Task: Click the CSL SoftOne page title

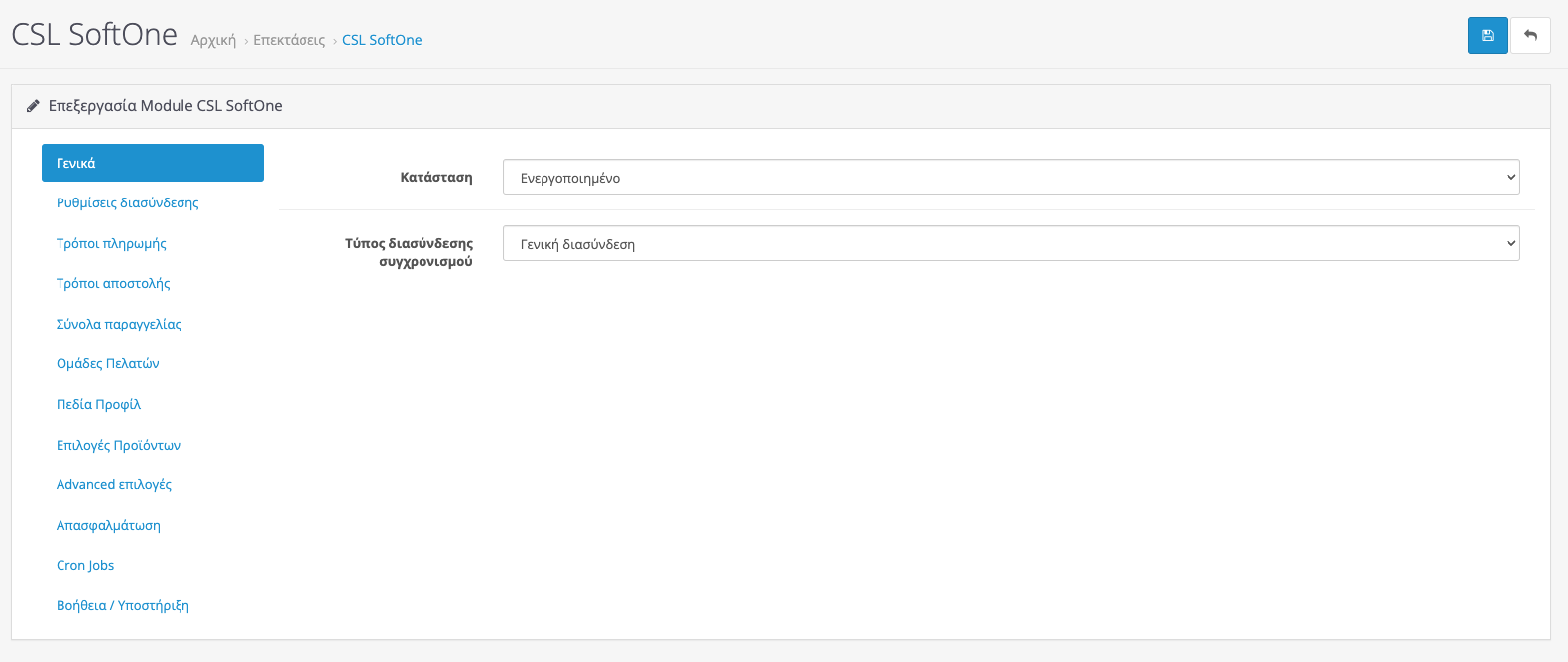Action: point(94,35)
